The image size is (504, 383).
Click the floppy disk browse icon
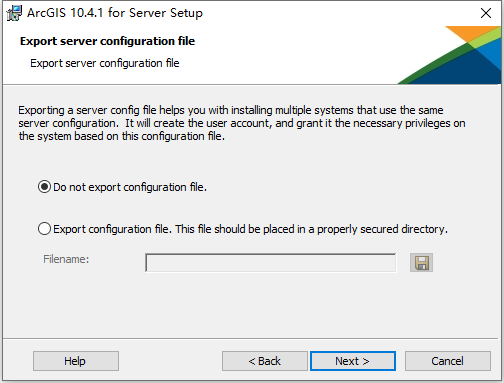click(421, 263)
